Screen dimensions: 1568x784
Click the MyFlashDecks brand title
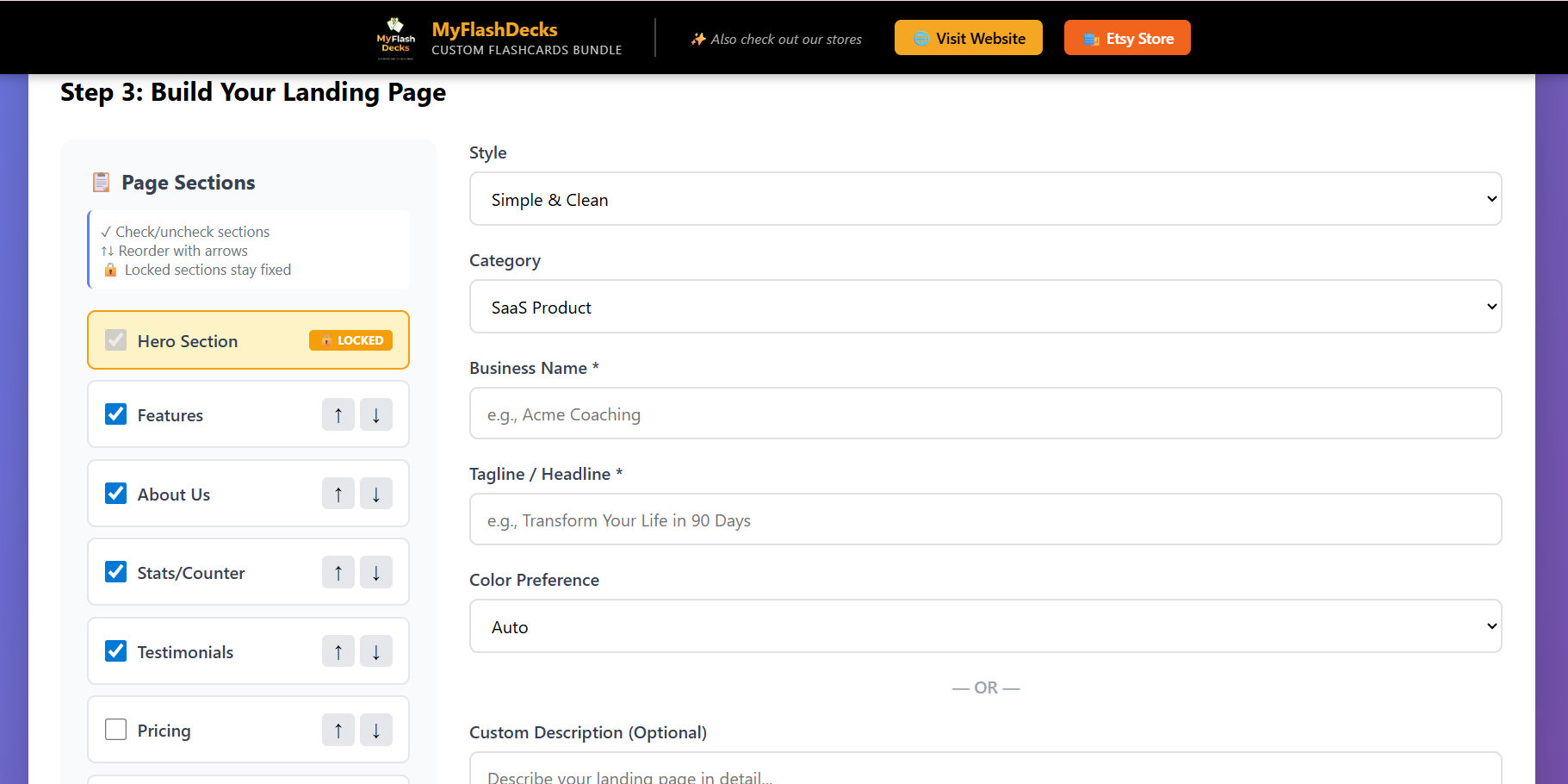tap(494, 29)
